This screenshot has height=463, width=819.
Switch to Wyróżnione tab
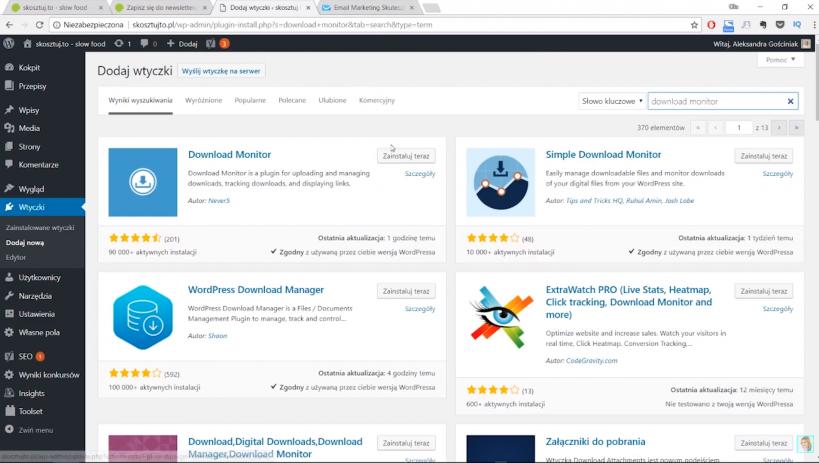[x=203, y=100]
